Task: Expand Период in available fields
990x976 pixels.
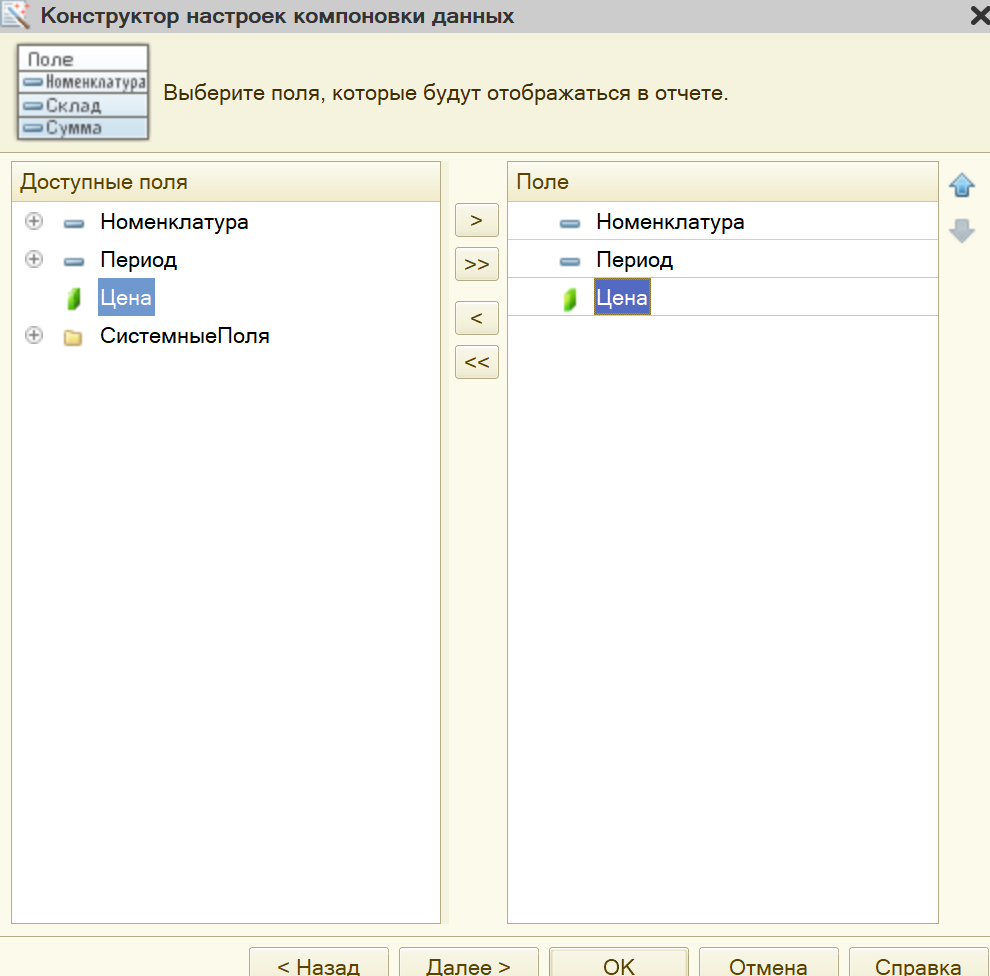Action: 34,259
